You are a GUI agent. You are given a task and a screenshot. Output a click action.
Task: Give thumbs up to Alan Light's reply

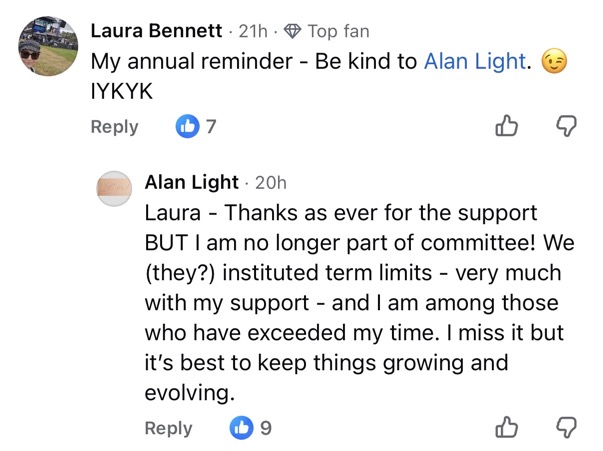(508, 428)
